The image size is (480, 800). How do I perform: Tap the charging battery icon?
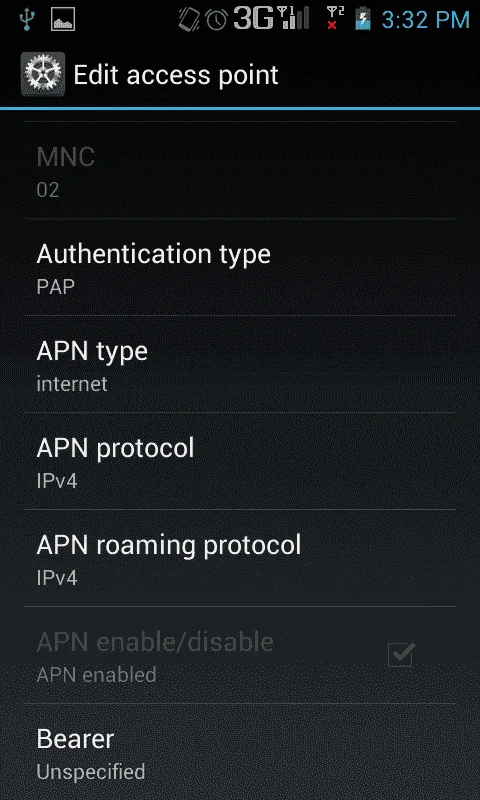pyautogui.click(x=363, y=19)
